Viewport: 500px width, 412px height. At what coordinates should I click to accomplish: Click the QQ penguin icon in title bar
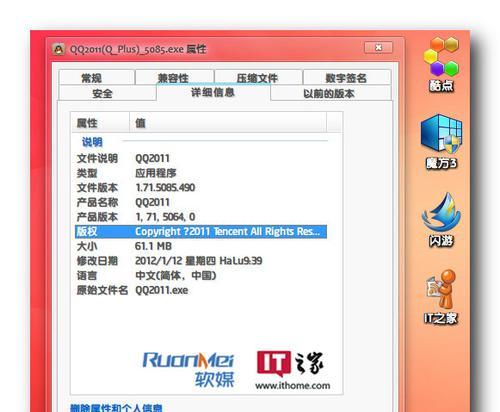pyautogui.click(x=59, y=49)
